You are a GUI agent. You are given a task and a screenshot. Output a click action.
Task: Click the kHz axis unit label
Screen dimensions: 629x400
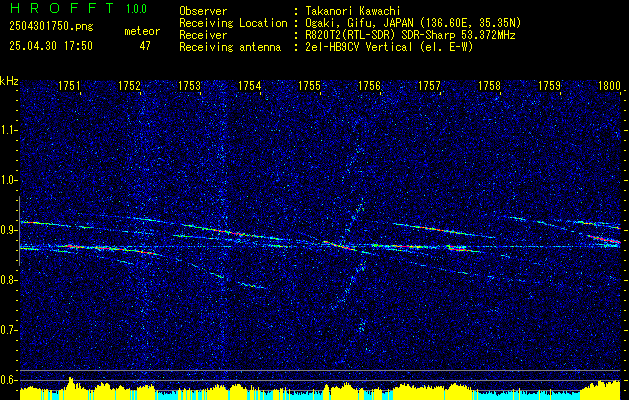click(x=9, y=81)
